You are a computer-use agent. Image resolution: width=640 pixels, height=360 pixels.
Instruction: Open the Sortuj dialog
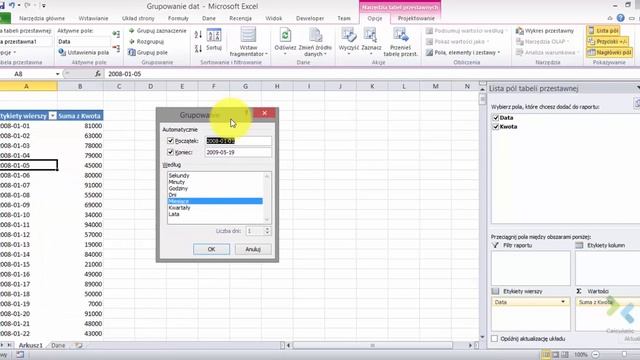tap(213, 40)
